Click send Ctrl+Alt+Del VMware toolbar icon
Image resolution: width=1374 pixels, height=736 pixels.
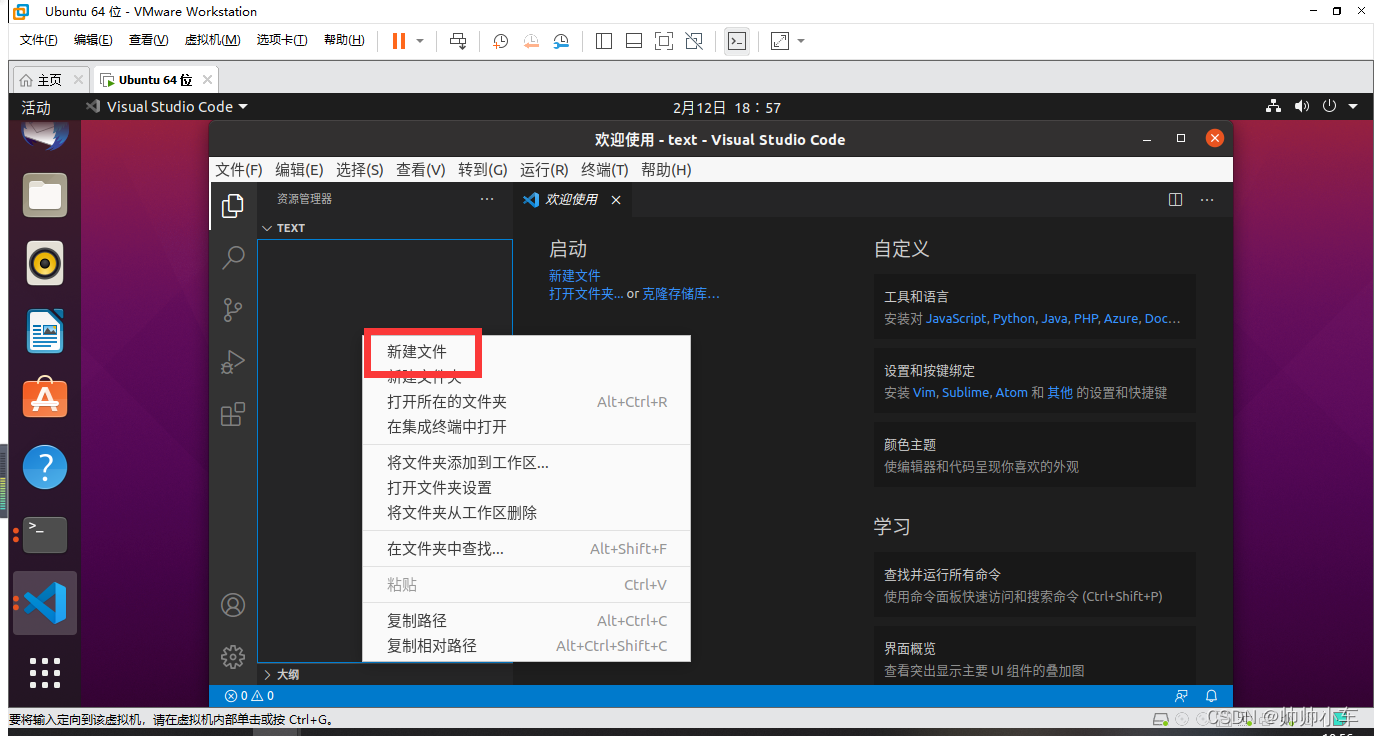[x=458, y=41]
